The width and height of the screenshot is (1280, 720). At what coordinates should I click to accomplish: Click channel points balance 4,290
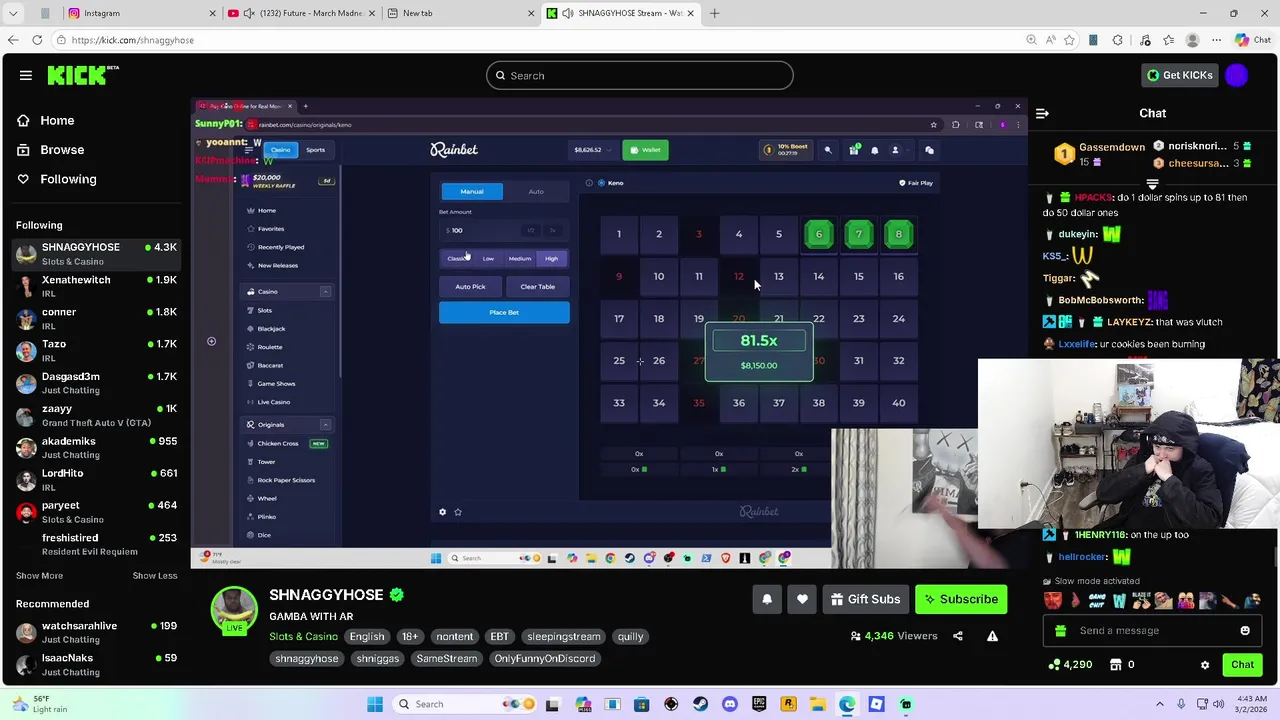pos(1070,665)
